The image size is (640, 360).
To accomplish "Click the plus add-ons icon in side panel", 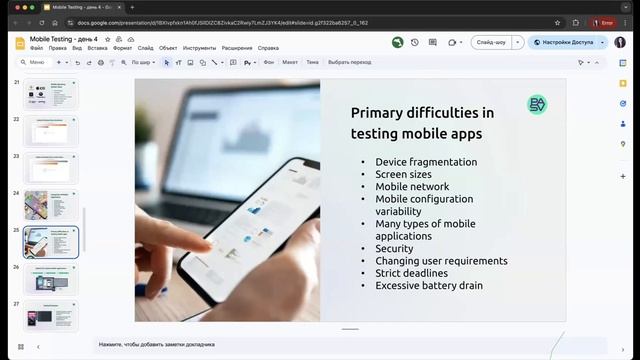I will tap(623, 176).
